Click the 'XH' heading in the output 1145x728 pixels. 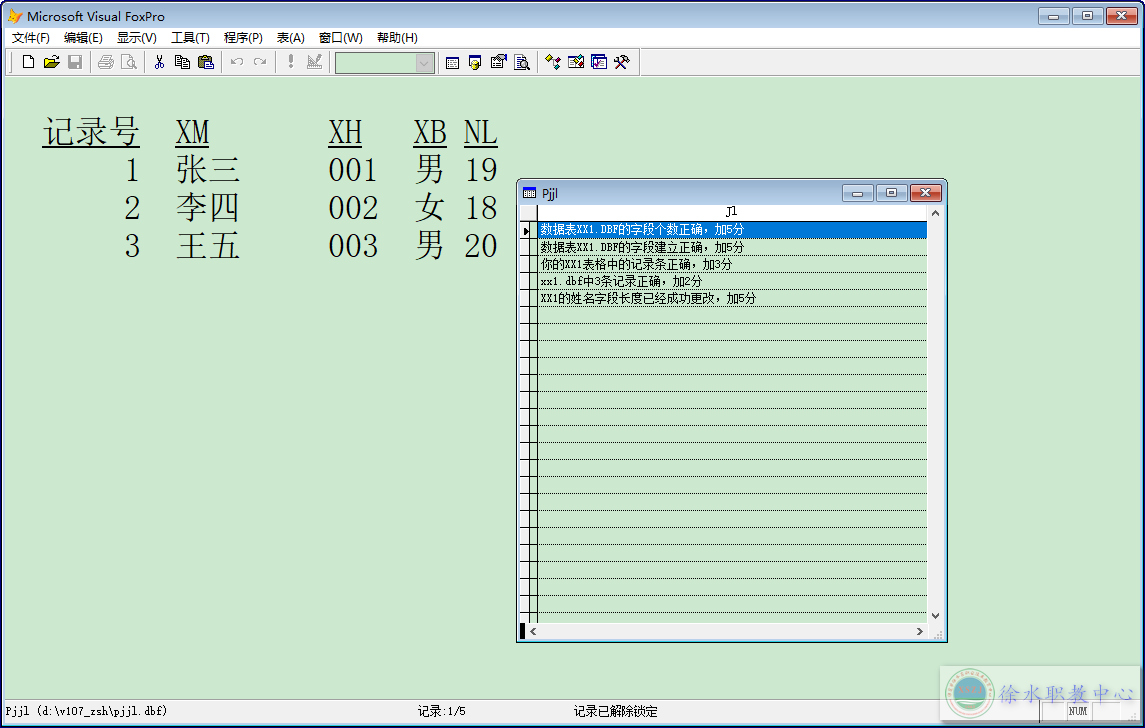(x=345, y=132)
